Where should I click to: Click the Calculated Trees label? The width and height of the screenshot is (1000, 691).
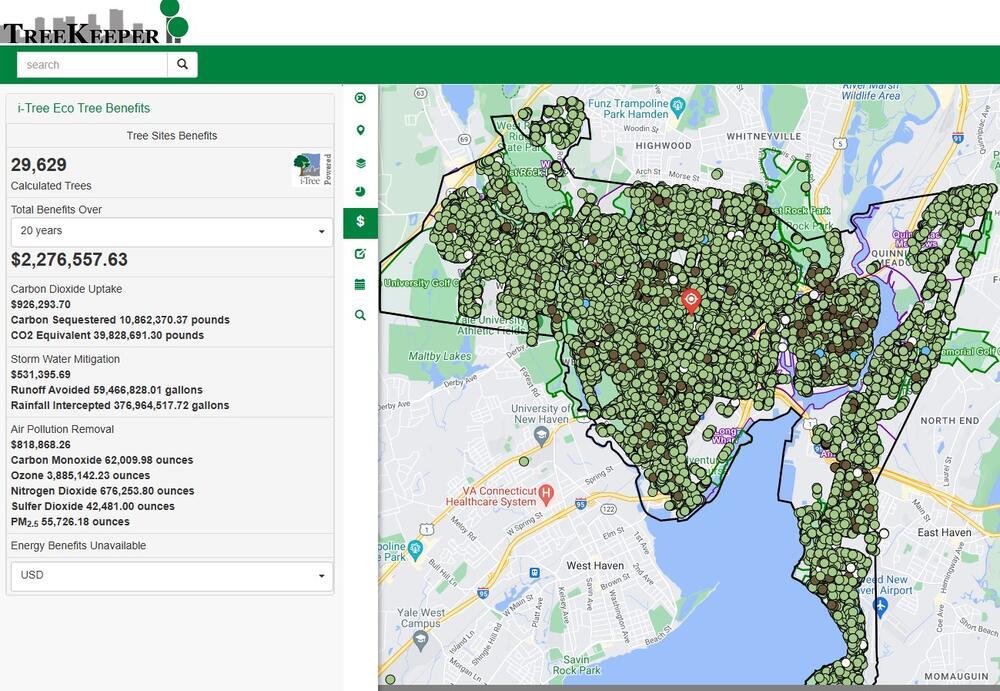pyautogui.click(x=51, y=186)
